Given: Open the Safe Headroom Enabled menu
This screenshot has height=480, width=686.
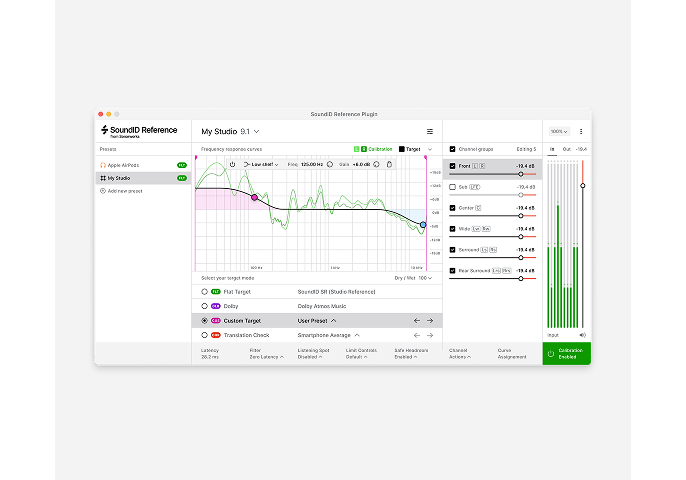Looking at the screenshot, I should (411, 354).
